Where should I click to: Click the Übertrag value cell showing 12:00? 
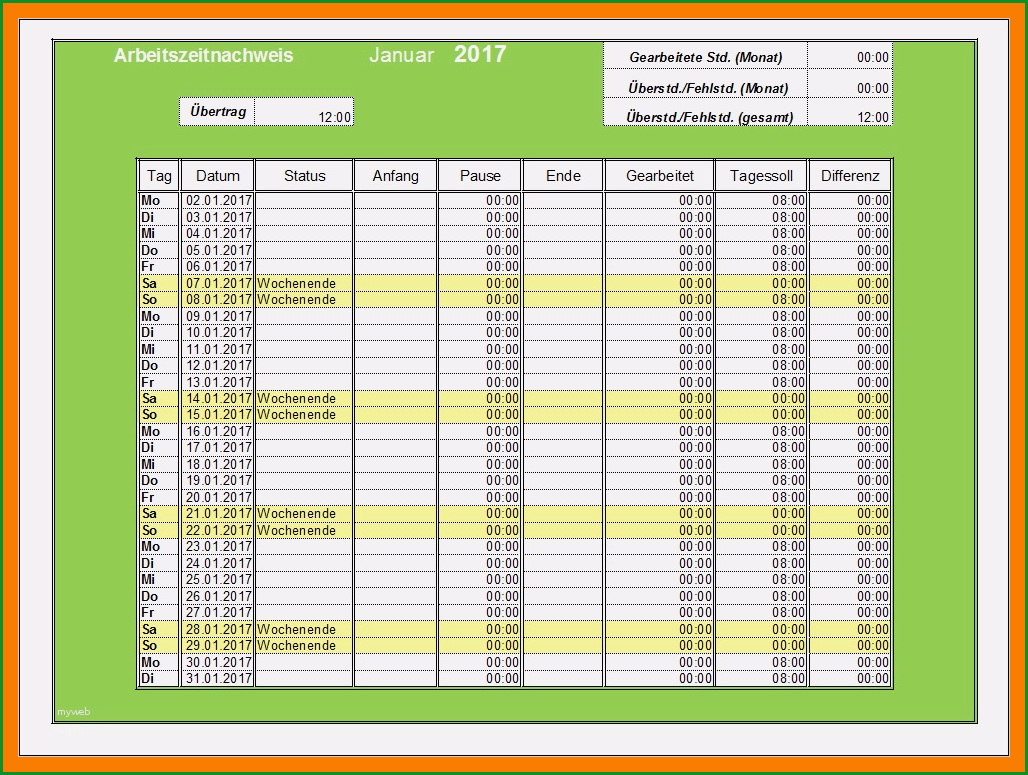pos(304,111)
